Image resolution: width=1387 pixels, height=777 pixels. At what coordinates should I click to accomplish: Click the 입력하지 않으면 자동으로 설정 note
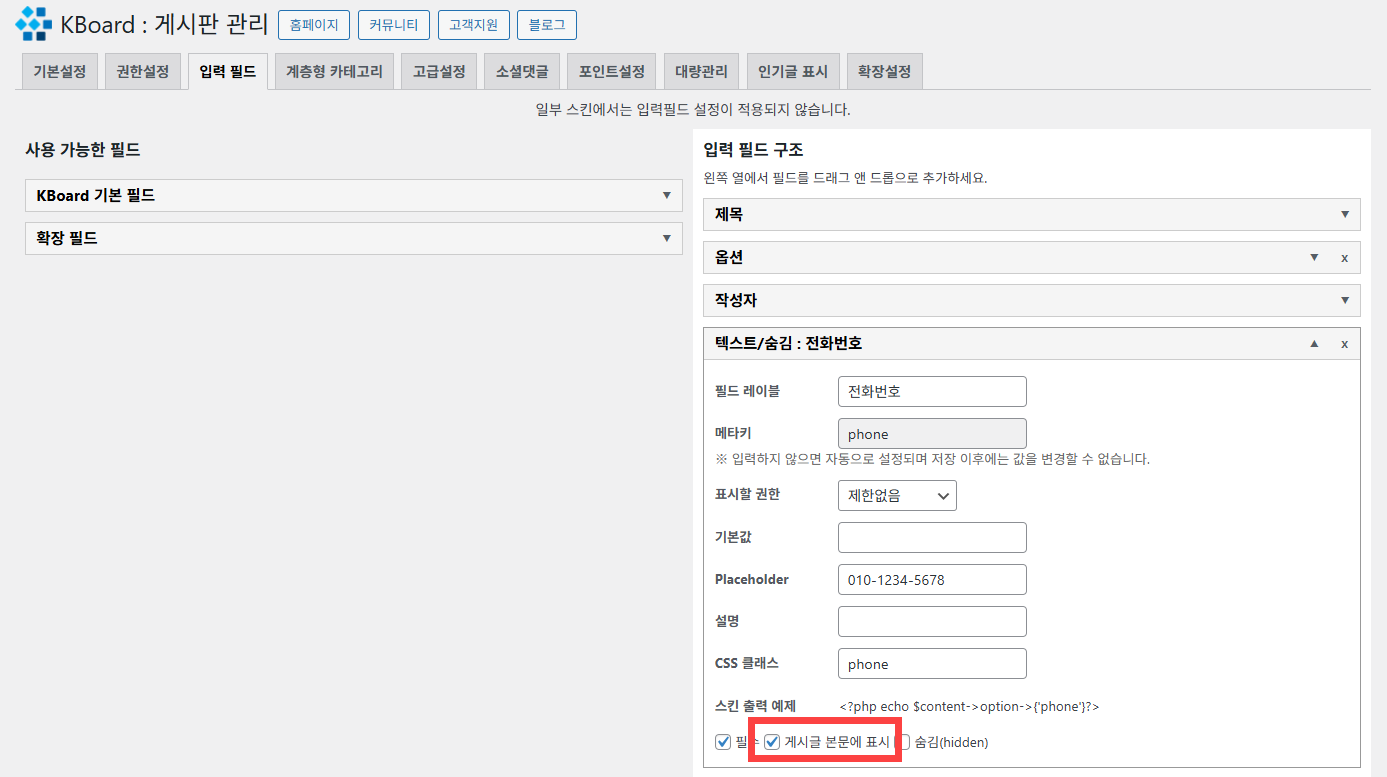tap(932, 459)
